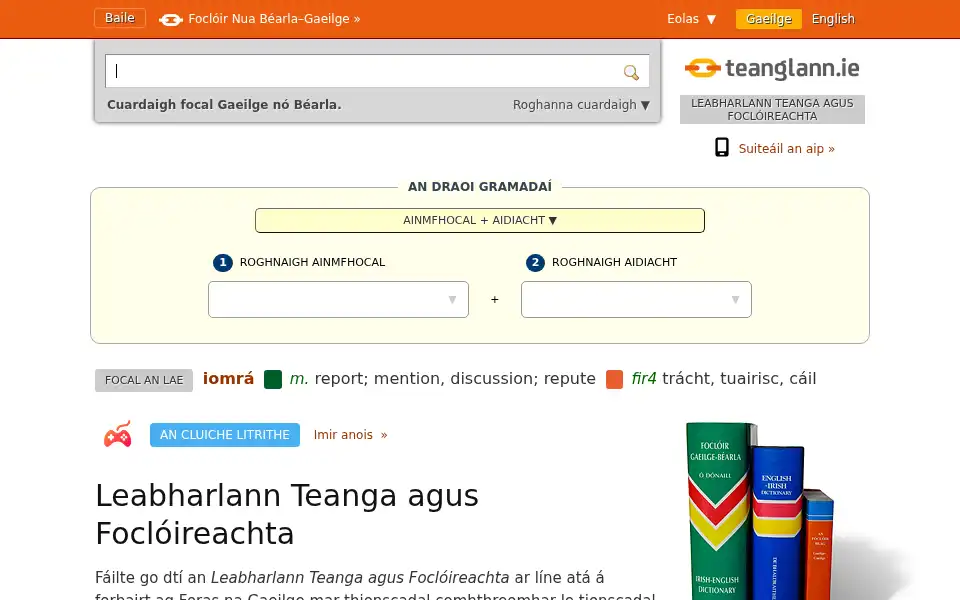Open Foclóir Nua Béarla-Gaeilge link
The image size is (960, 600).
point(274,19)
